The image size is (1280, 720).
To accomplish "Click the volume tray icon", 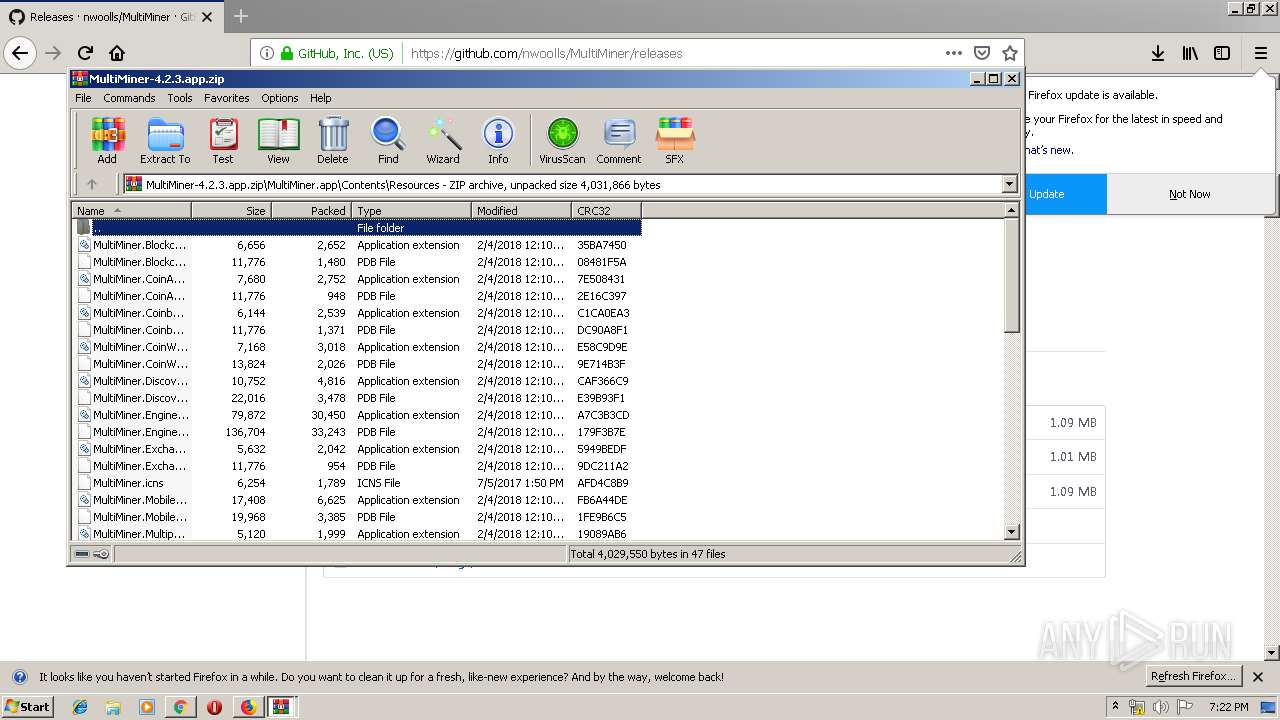I will pyautogui.click(x=1161, y=707).
